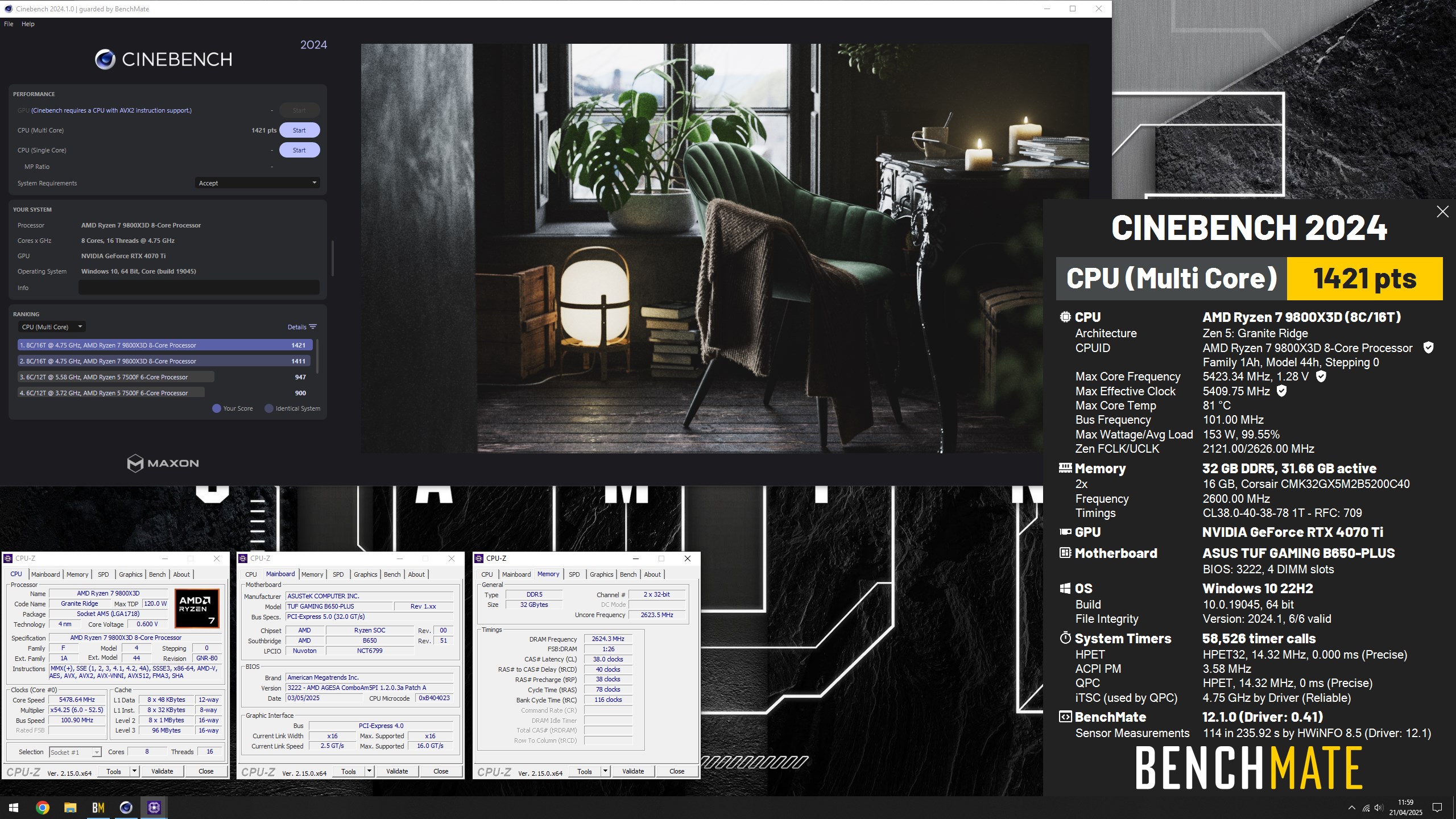Open About tab in first CPU-Z window

(x=181, y=574)
